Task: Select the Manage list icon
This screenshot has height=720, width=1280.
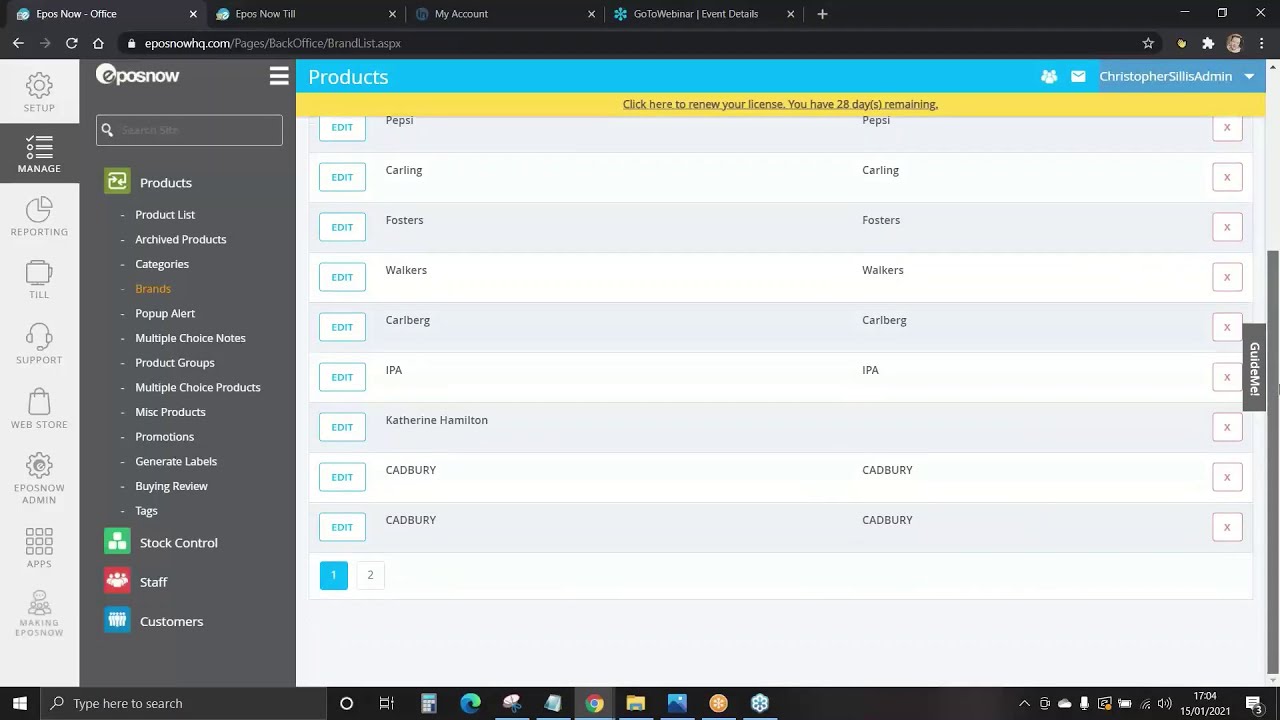Action: (39, 154)
